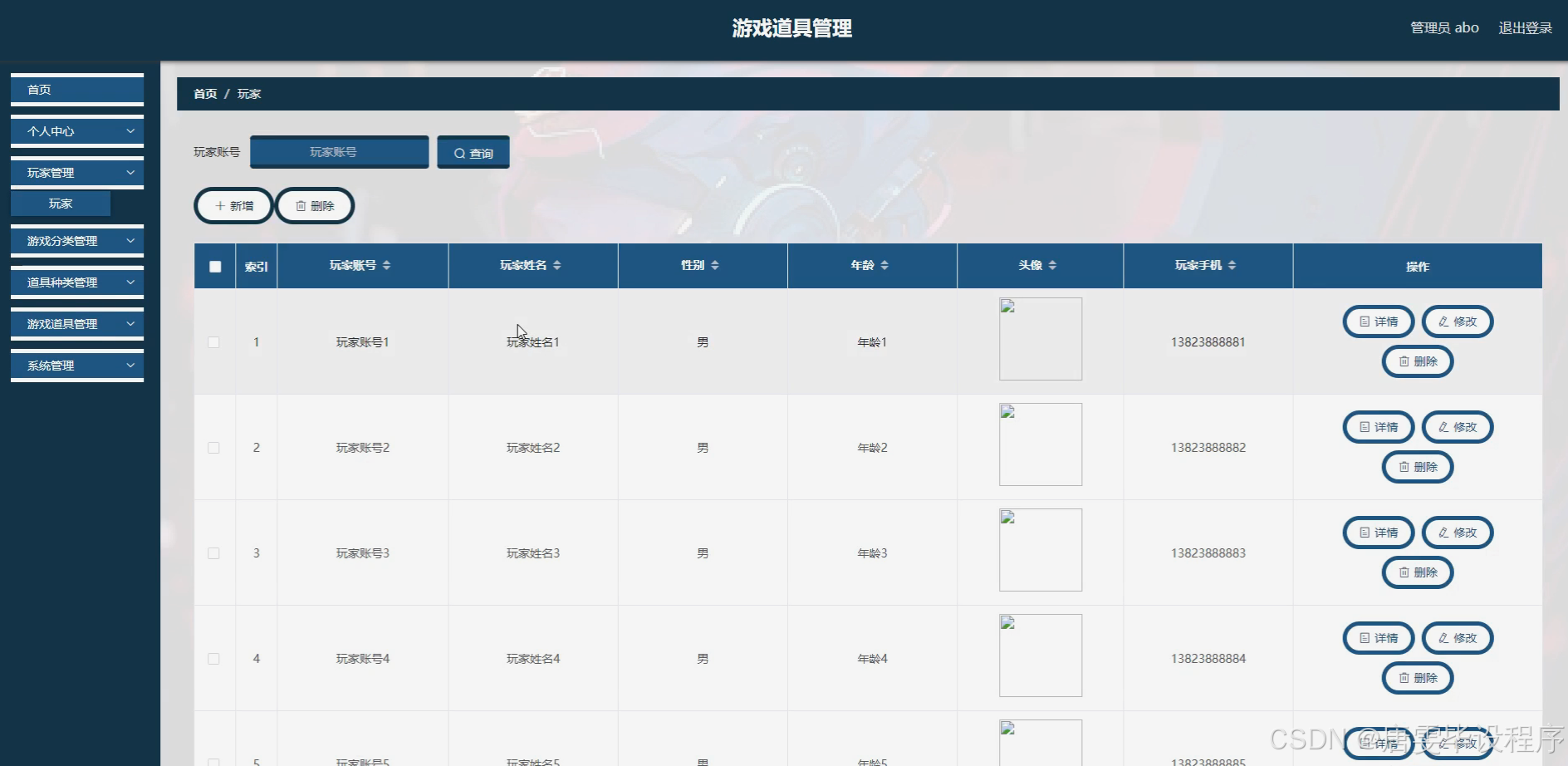This screenshot has width=1568, height=766.
Task: Open 详情 for 玩家账号3
Action: 1379,533
